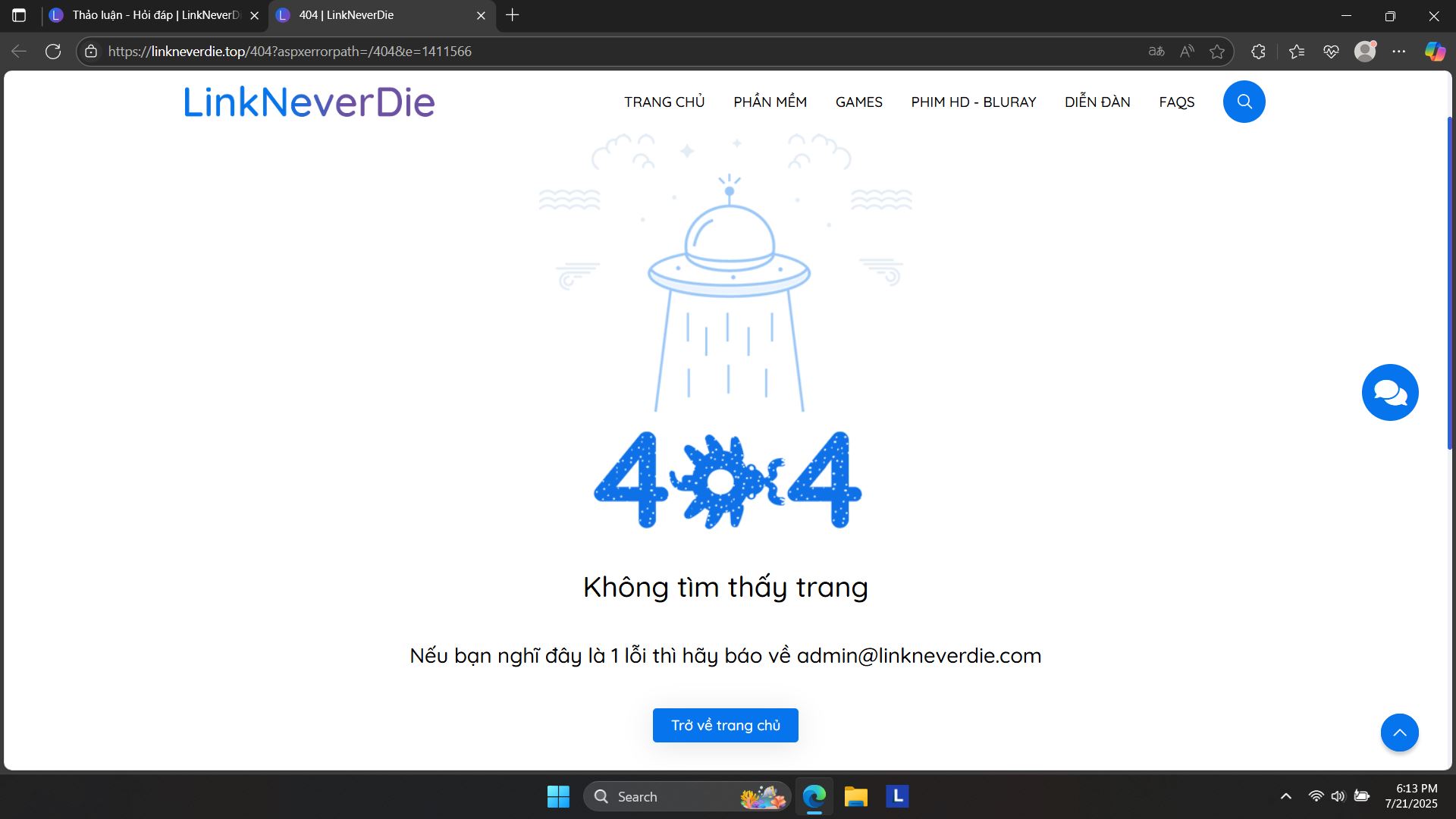The width and height of the screenshot is (1456, 819).
Task: Switch to Thảo luận - Hỏi đáp tab
Action: click(155, 15)
